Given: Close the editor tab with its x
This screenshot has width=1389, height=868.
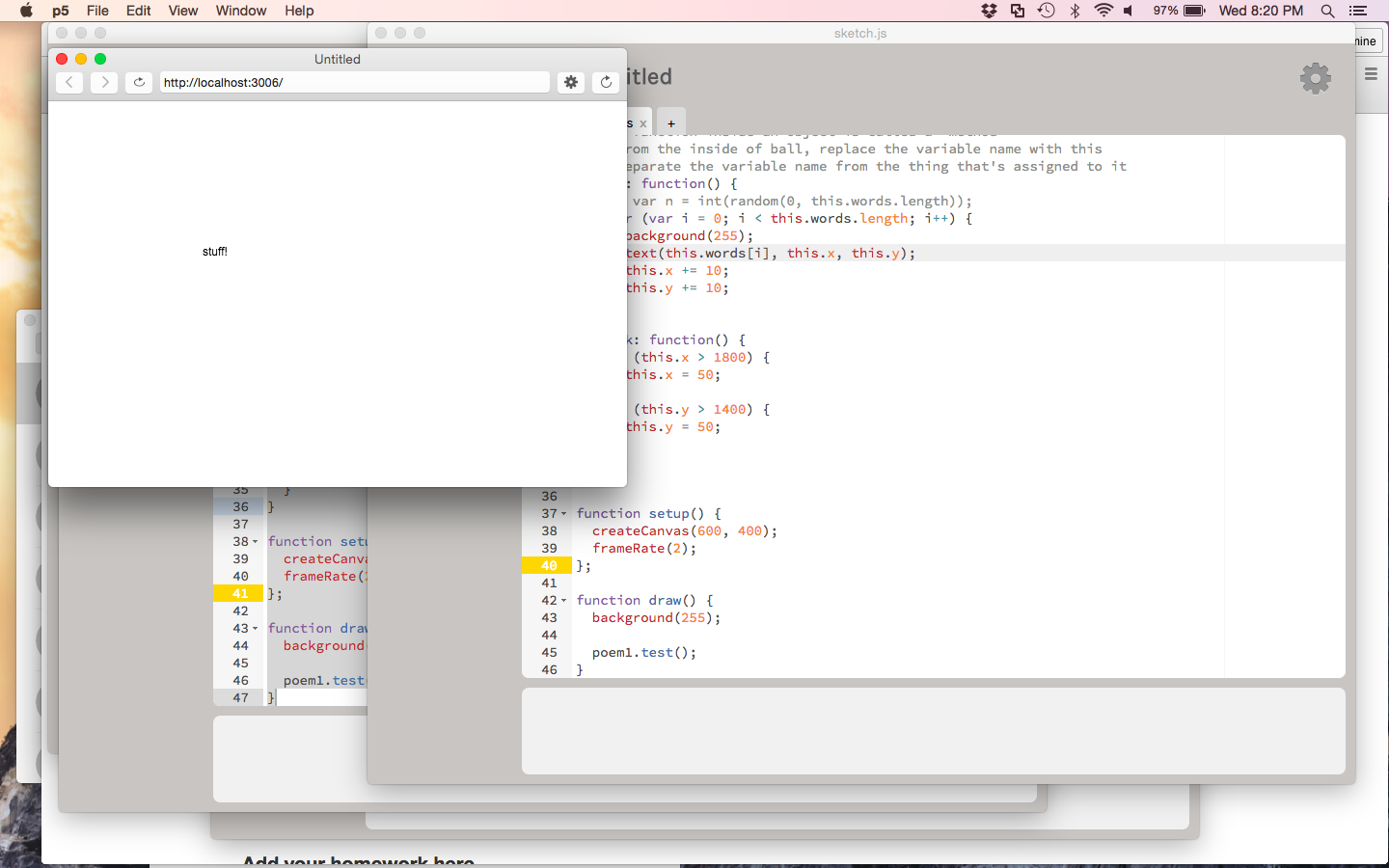Looking at the screenshot, I should click(643, 123).
